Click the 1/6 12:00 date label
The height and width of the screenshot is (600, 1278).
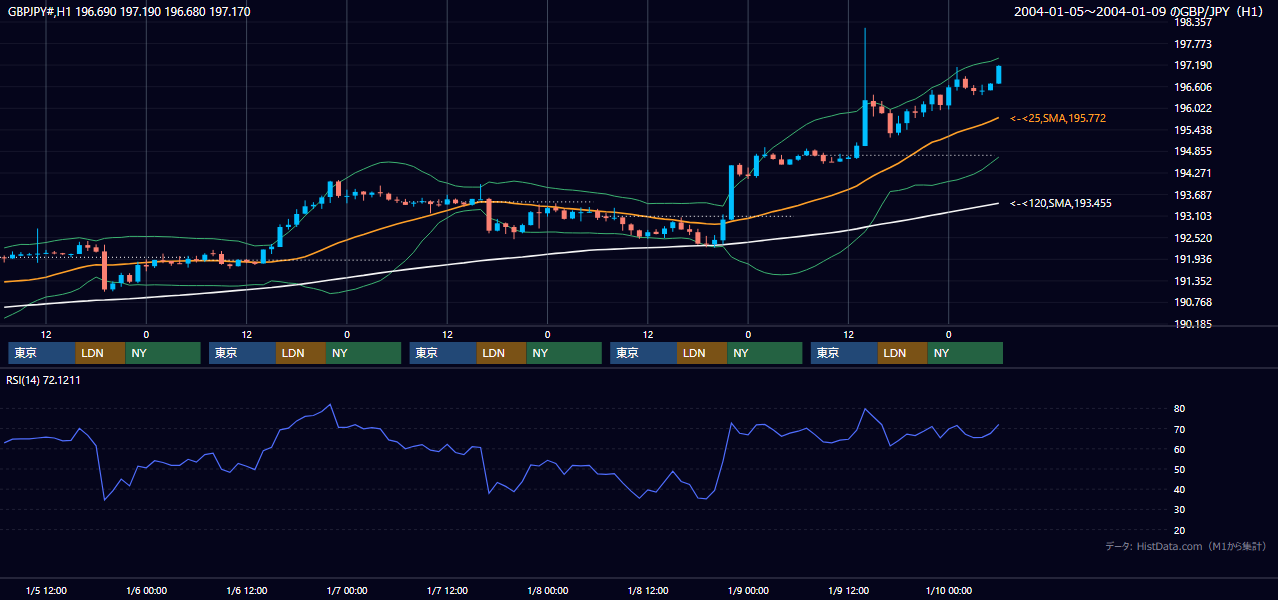point(246,590)
